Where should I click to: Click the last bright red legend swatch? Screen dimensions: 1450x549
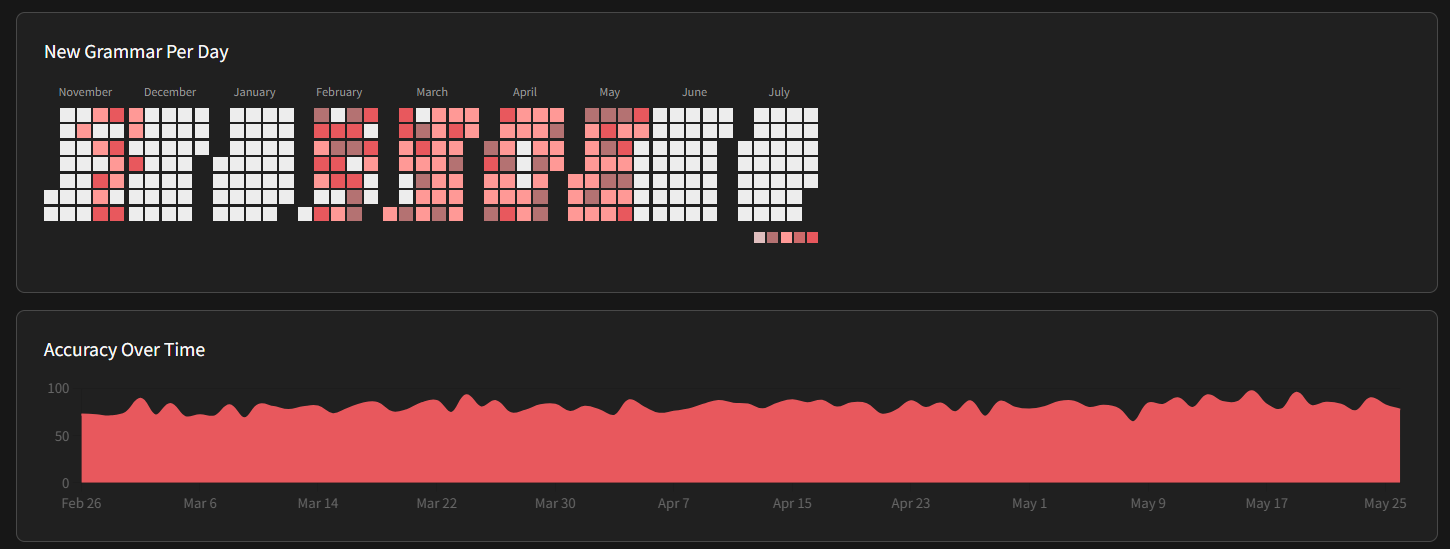click(812, 237)
